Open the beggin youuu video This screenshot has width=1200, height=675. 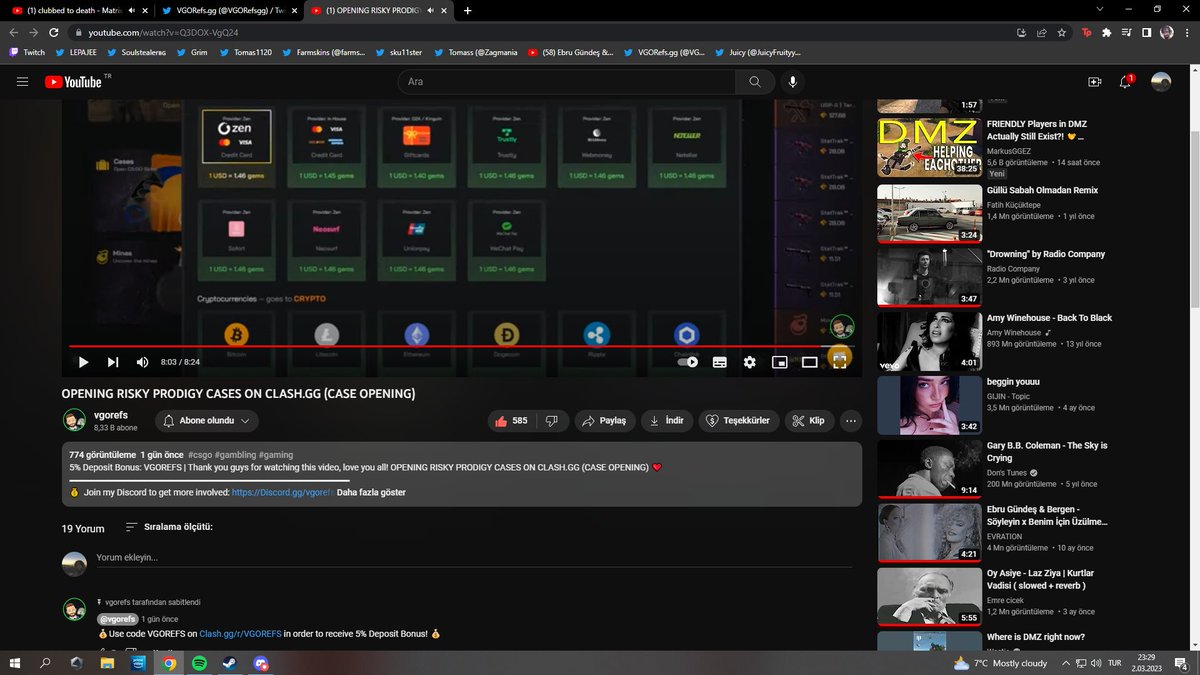[x=929, y=404]
